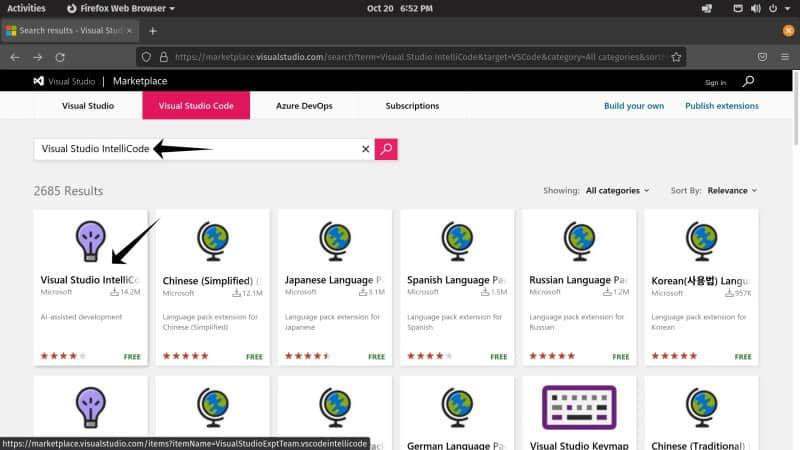Switch to the Azure DevOps tab
800x450 pixels.
tap(303, 106)
